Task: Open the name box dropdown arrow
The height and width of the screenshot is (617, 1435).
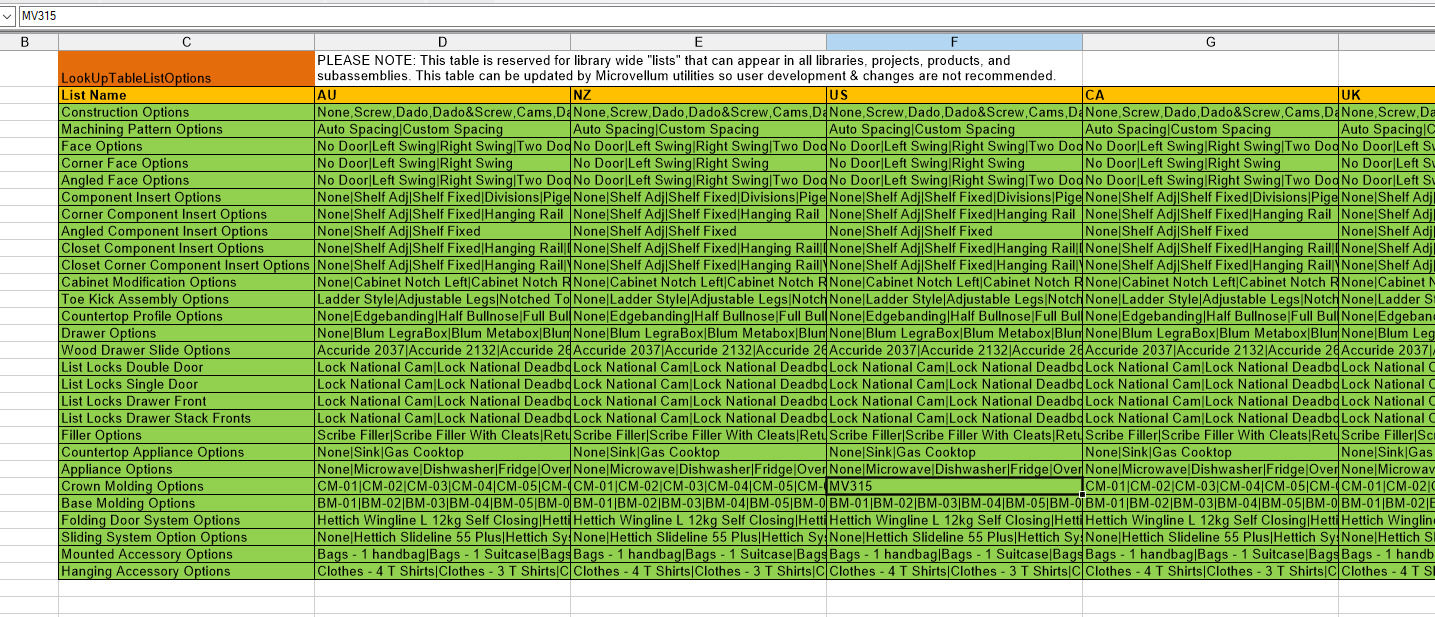Action: [x=7, y=16]
